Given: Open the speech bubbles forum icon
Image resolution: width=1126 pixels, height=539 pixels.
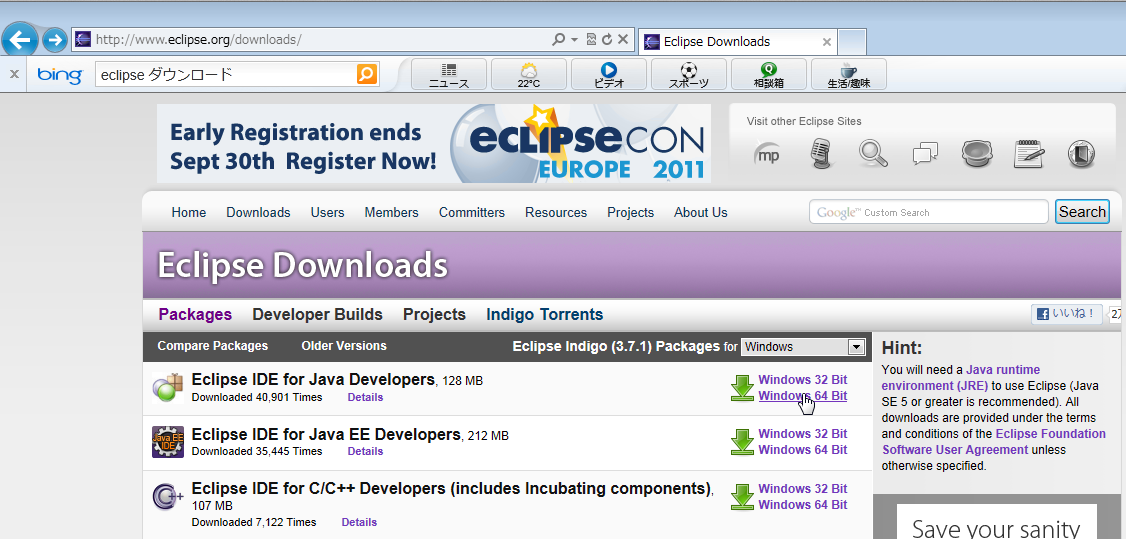Looking at the screenshot, I should tap(925, 154).
